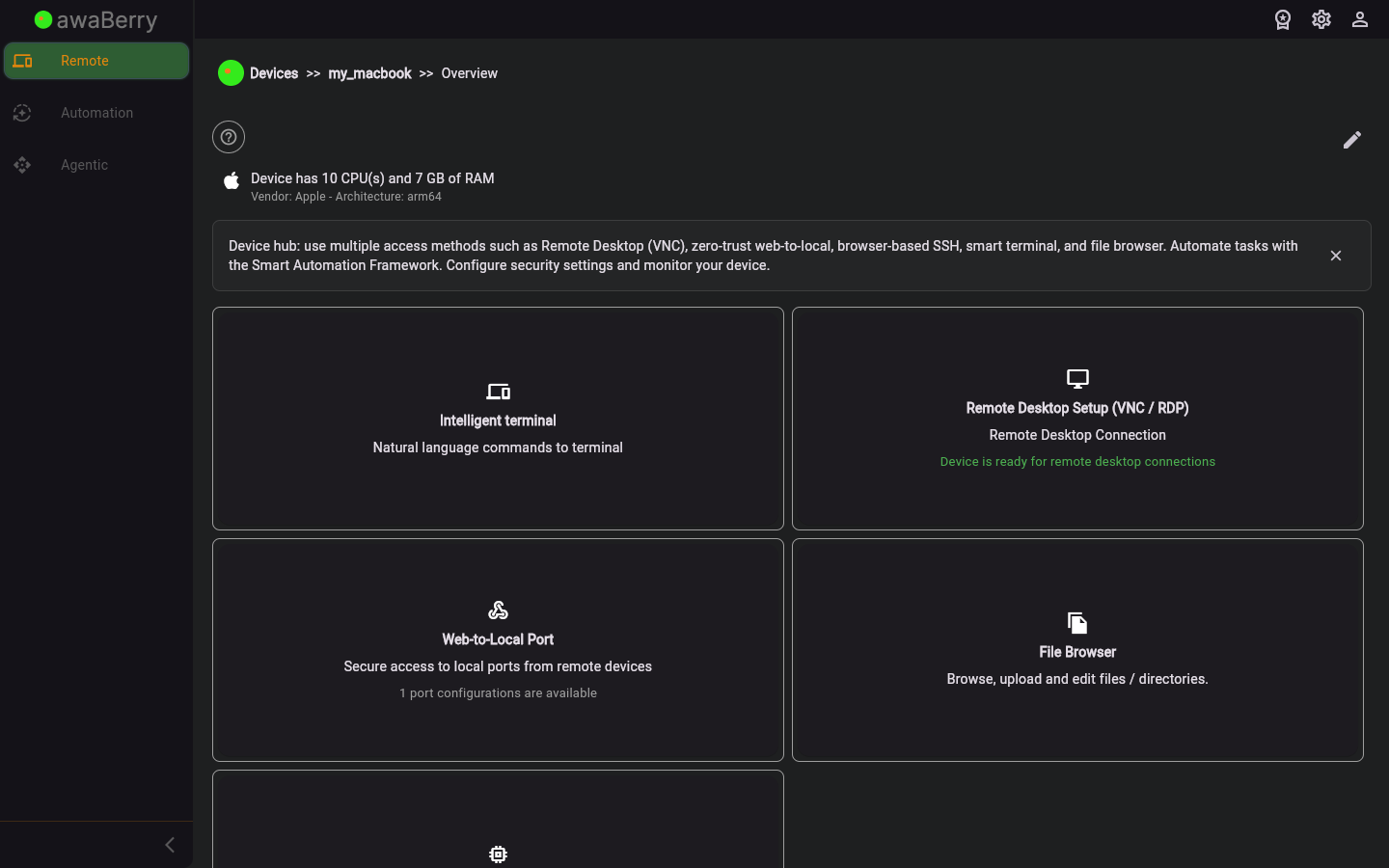This screenshot has height=868, width=1389.
Task: Click the awaBerry logo
Action: [x=96, y=20]
